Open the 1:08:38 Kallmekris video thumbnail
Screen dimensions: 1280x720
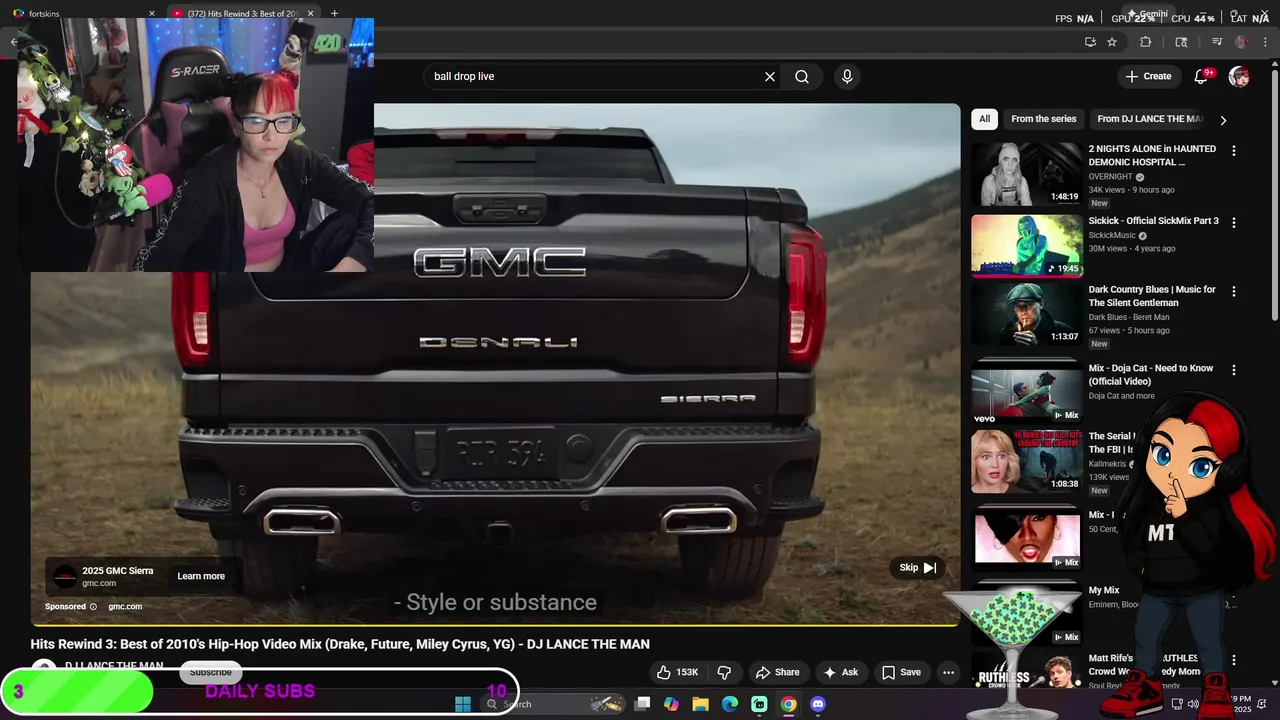pos(1026,462)
